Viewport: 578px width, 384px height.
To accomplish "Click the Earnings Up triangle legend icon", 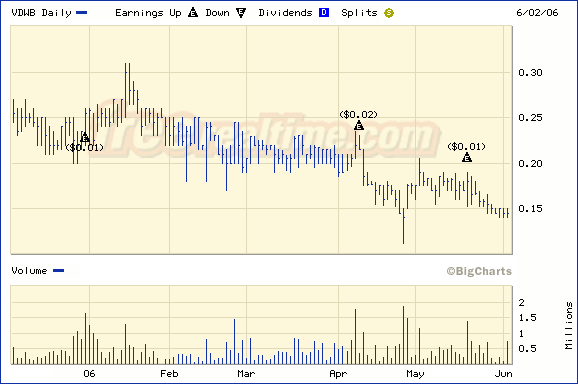I will [x=193, y=13].
